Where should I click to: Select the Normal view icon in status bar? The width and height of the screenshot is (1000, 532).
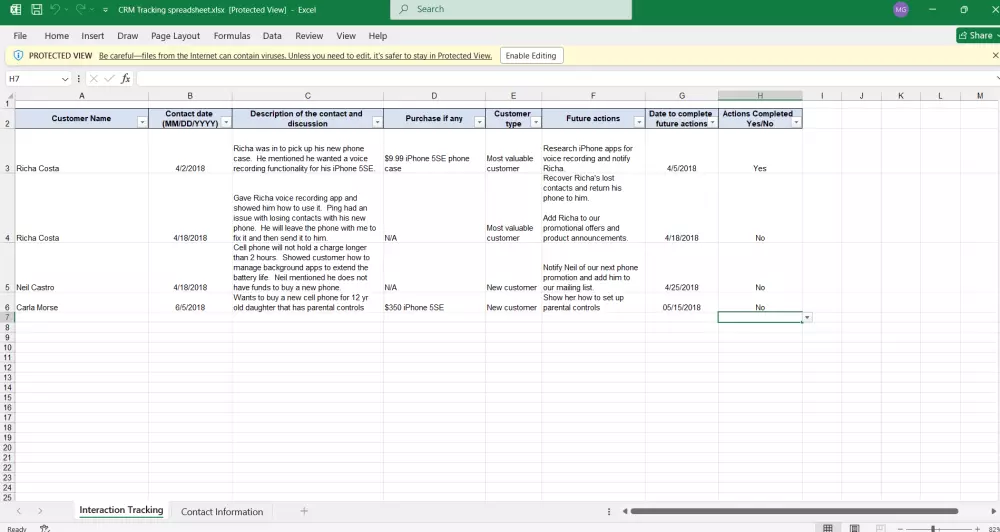(x=827, y=528)
